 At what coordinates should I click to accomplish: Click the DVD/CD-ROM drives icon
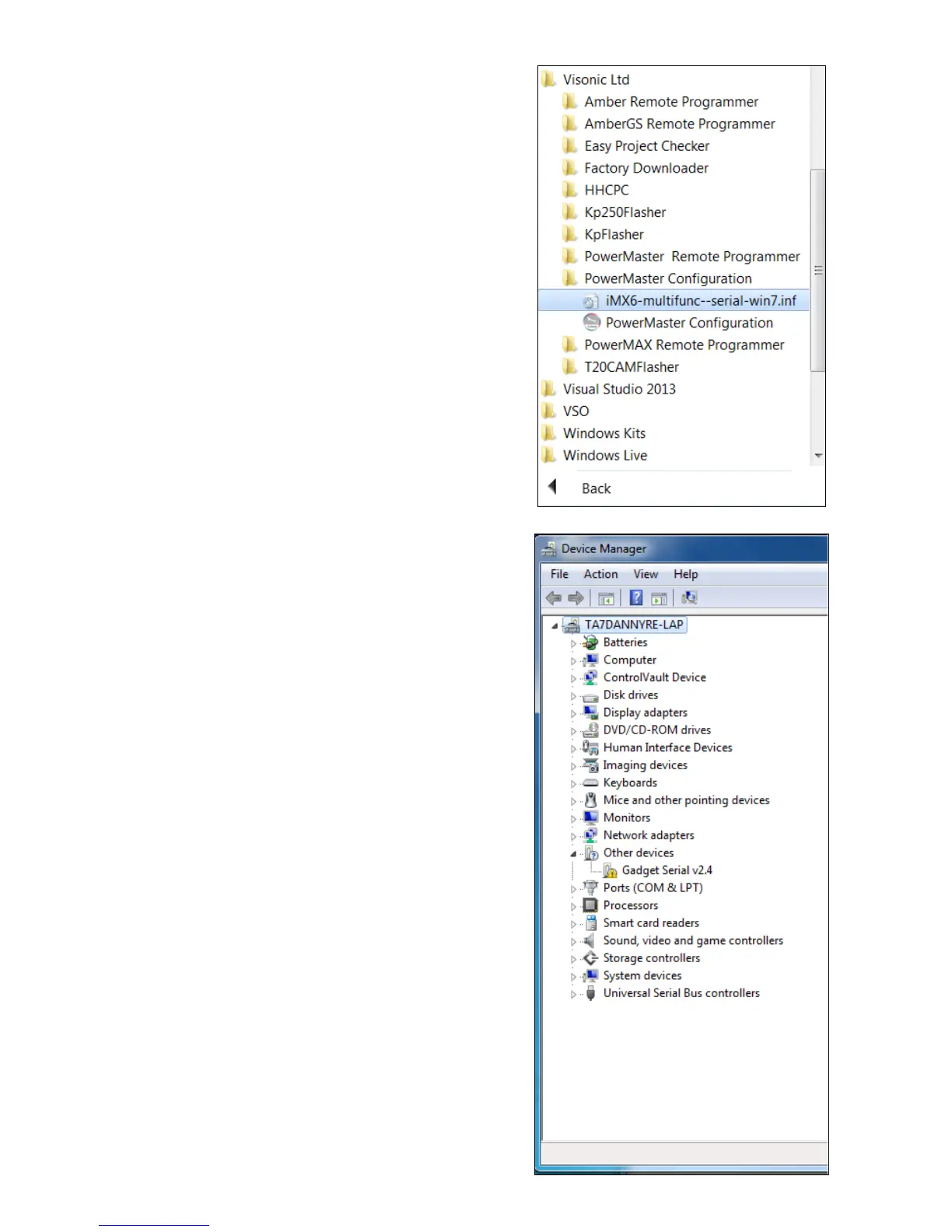(x=590, y=730)
